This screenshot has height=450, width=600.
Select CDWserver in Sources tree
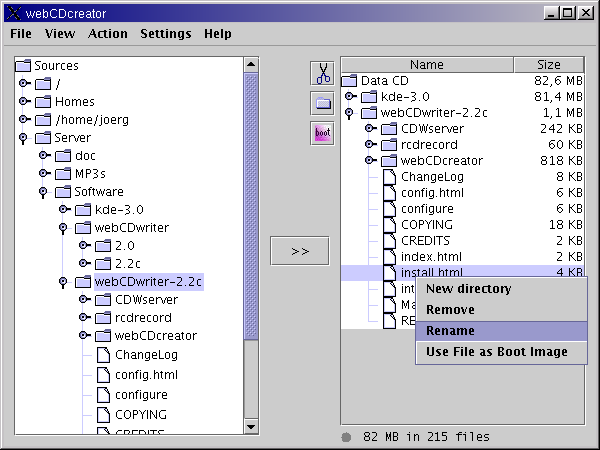coord(147,300)
